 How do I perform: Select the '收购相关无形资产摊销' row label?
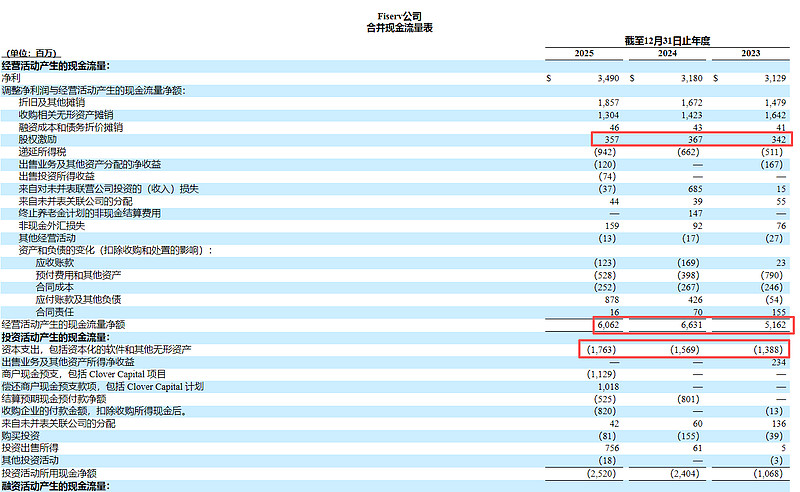pyautogui.click(x=66, y=115)
